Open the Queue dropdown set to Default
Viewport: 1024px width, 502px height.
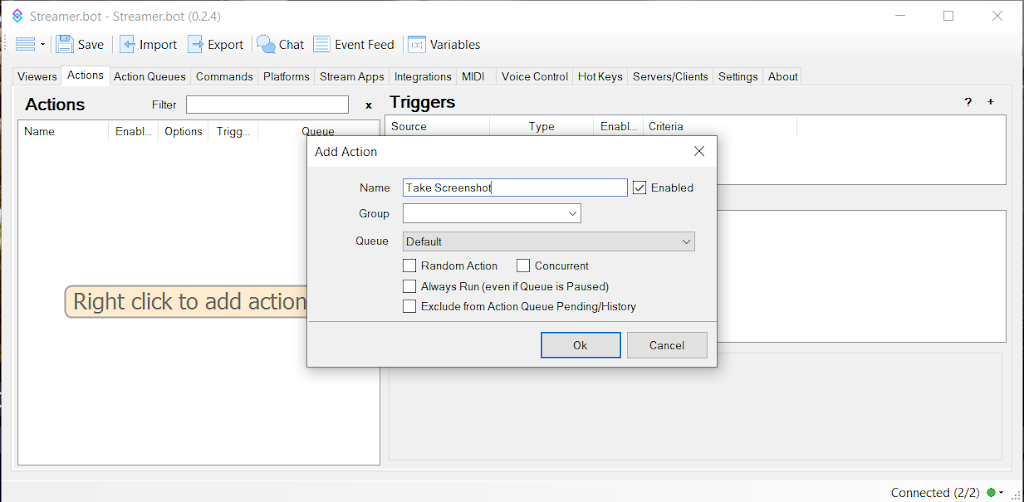click(686, 242)
